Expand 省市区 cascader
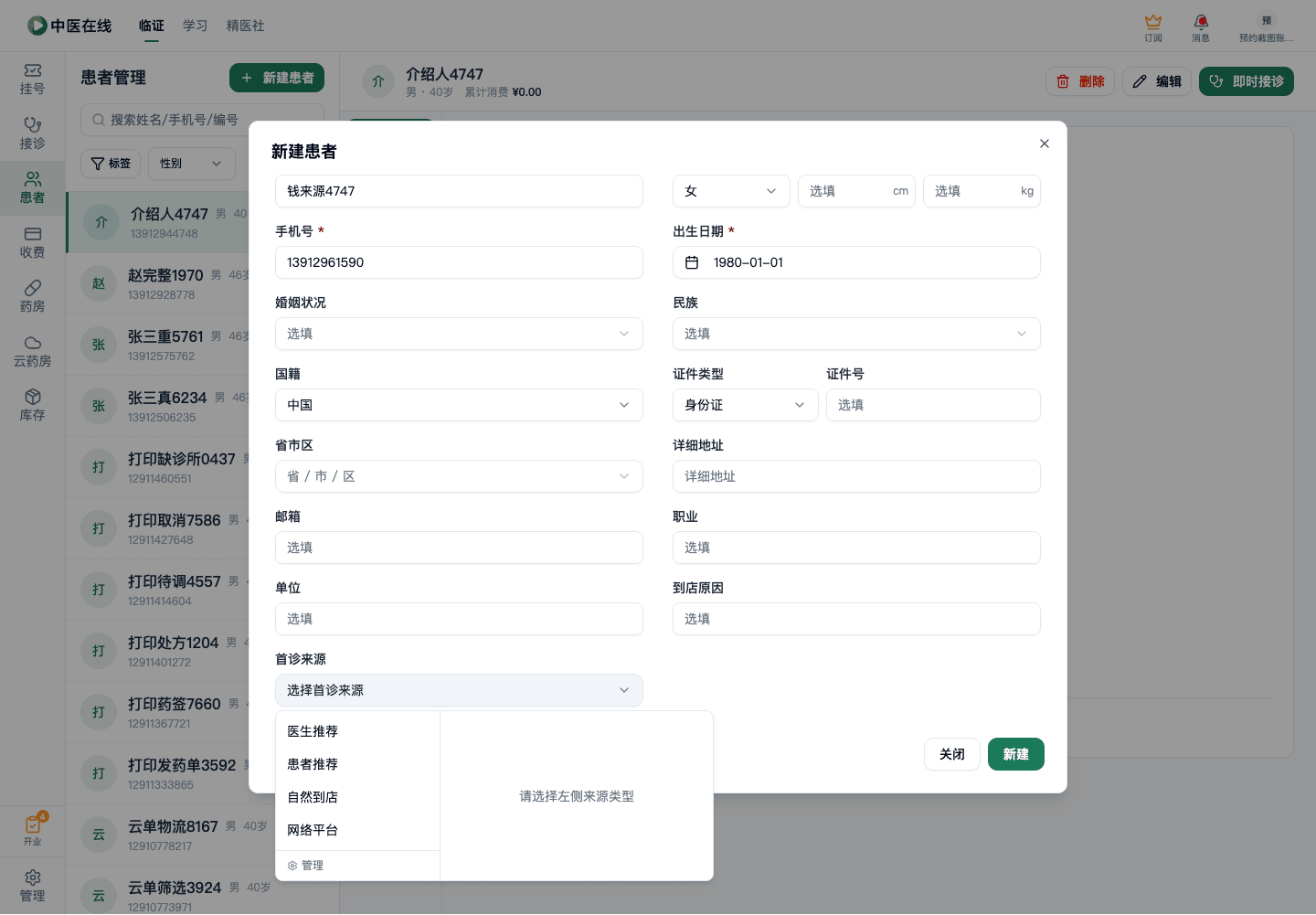1316x915 pixels. pos(459,476)
